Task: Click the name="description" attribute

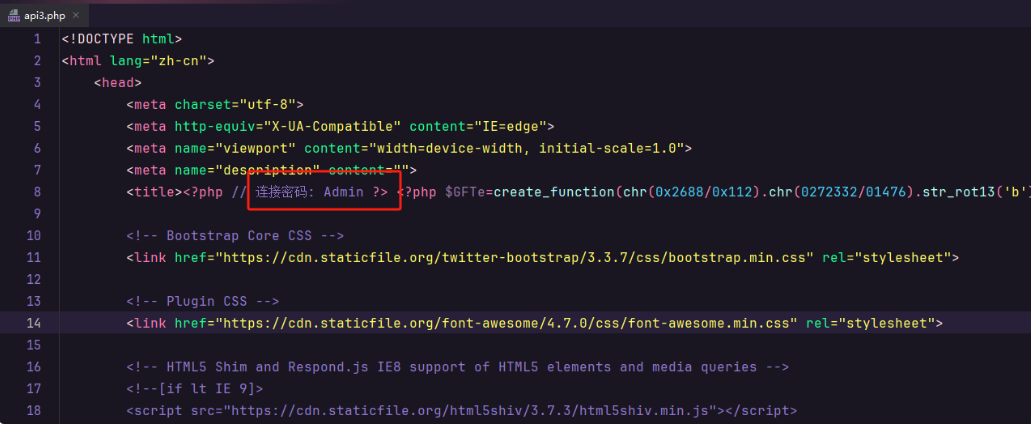Action: 247,170
